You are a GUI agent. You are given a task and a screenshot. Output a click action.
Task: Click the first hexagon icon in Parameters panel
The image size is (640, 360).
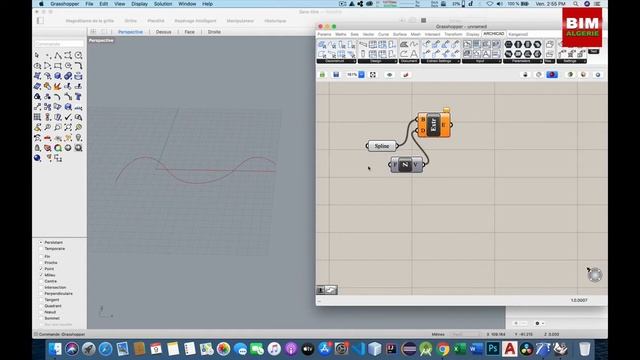509,44
